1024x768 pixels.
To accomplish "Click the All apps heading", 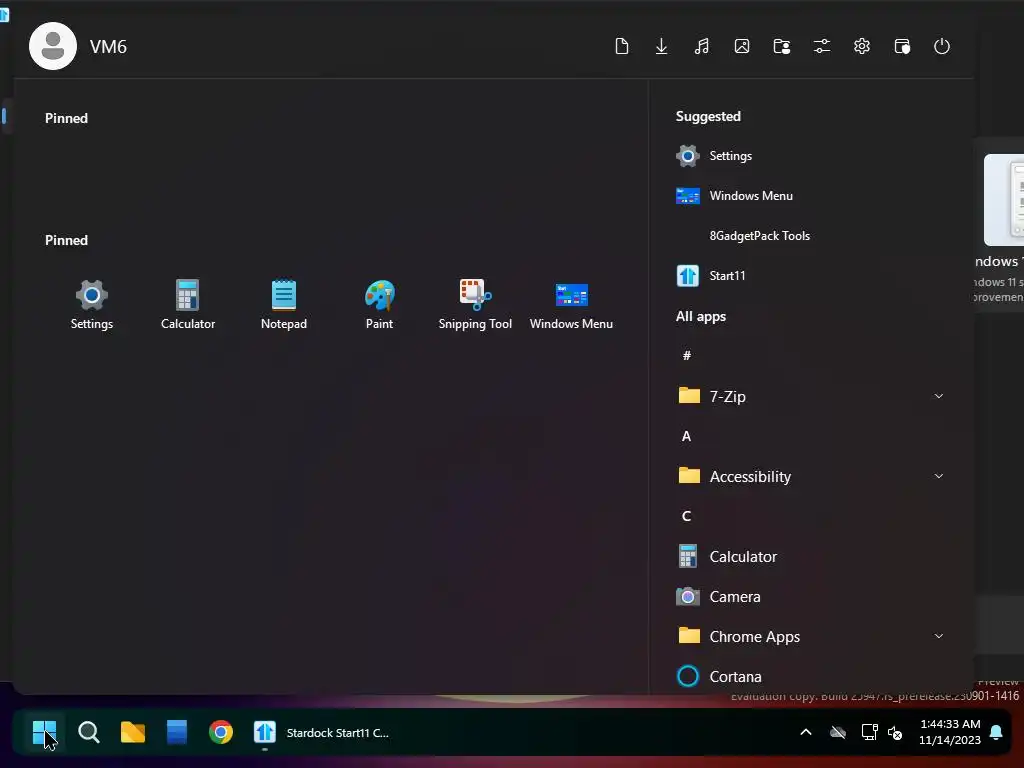I will pos(701,317).
